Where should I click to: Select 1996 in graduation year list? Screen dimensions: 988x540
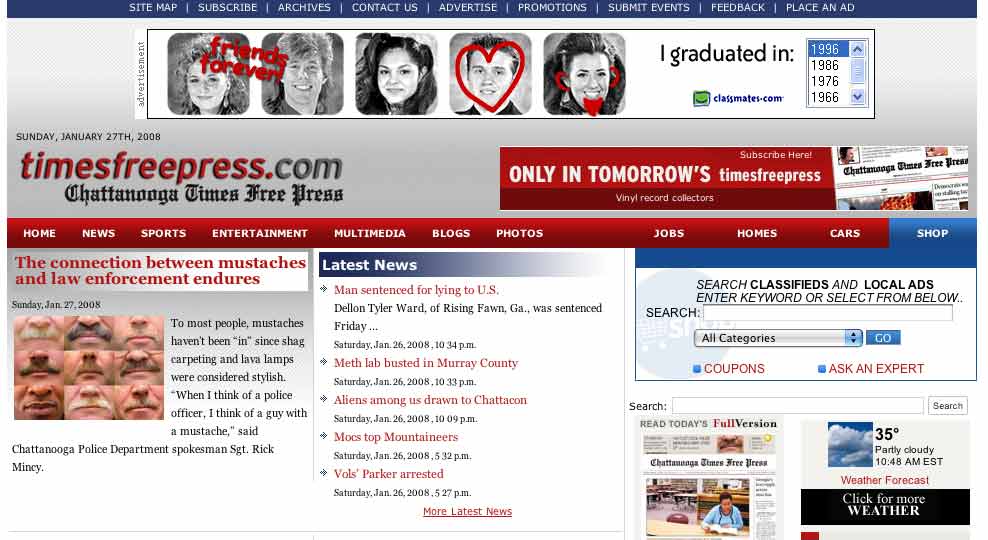828,49
